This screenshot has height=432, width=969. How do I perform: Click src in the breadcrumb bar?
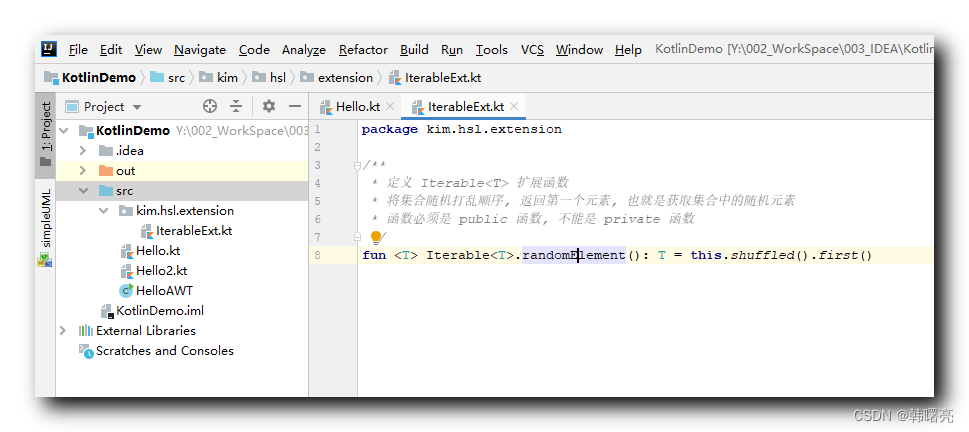tap(168, 78)
